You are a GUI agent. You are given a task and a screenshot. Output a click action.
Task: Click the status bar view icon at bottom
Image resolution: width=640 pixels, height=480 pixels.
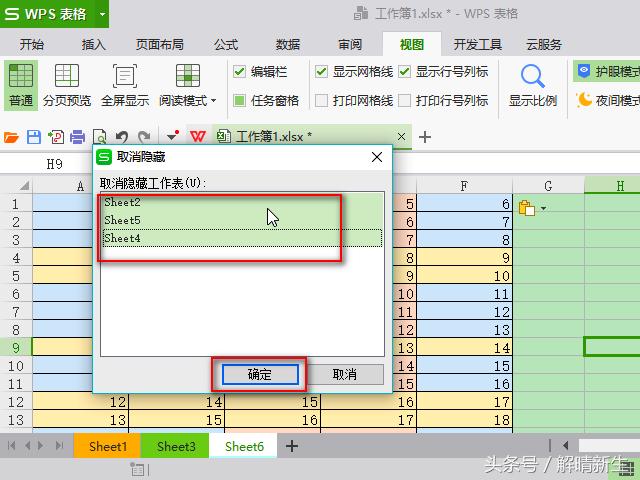137,469
